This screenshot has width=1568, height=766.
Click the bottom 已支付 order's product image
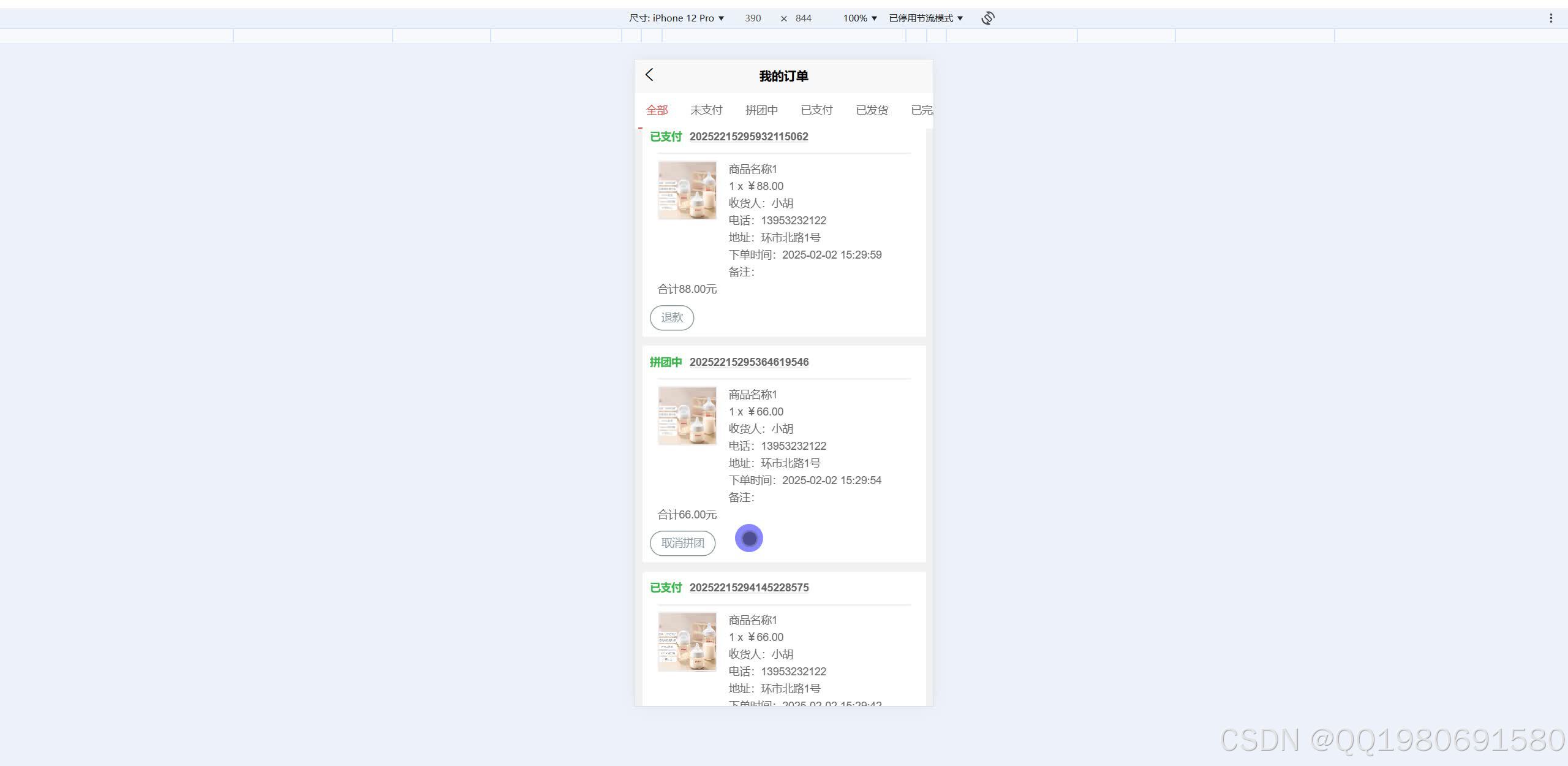click(x=687, y=641)
